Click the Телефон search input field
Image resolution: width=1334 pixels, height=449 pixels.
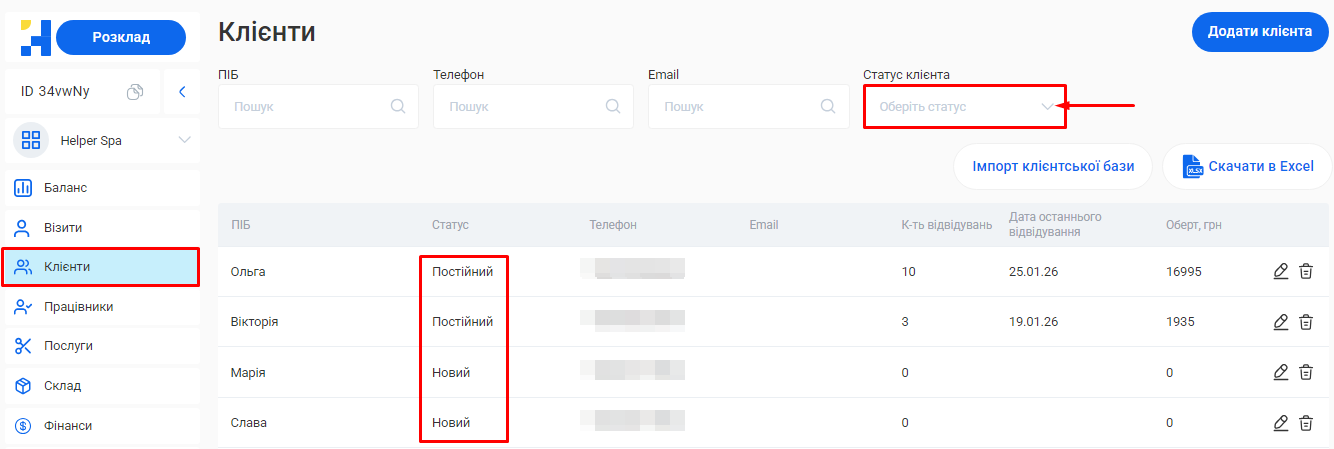pos(515,106)
